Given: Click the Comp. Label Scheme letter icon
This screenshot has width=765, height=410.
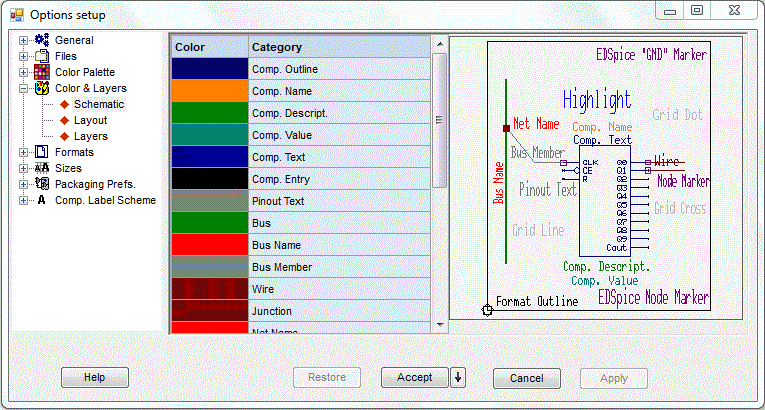Looking at the screenshot, I should pos(42,200).
